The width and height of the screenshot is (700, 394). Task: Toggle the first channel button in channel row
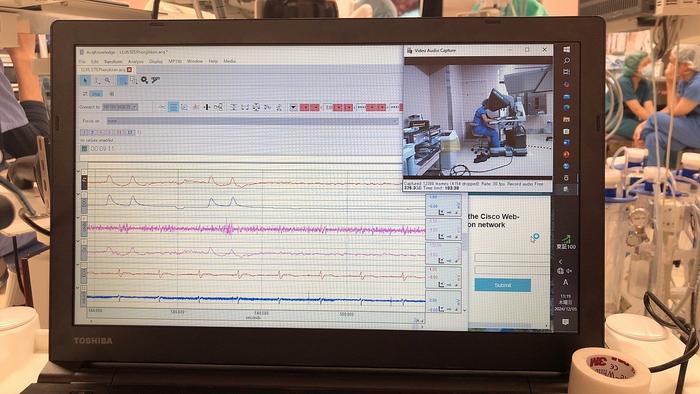point(83,132)
